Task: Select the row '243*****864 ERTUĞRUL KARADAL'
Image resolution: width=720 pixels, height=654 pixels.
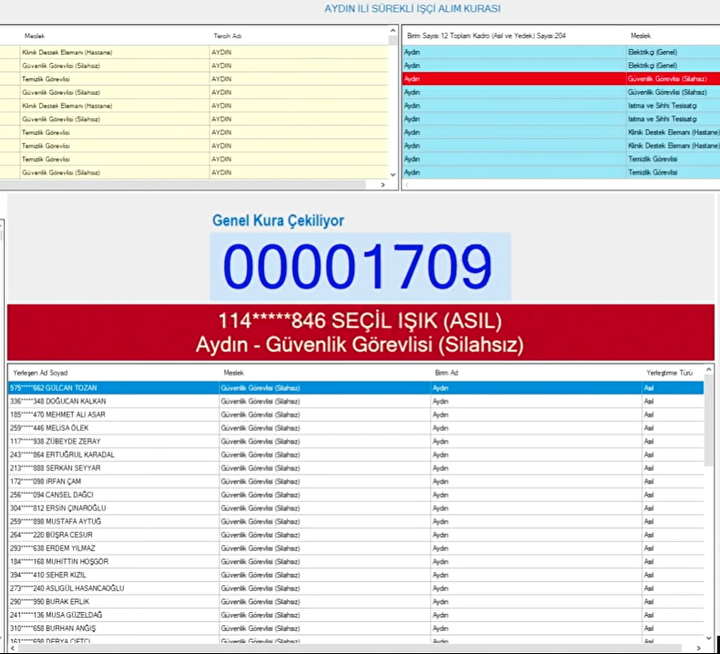Action: pyautogui.click(x=356, y=455)
